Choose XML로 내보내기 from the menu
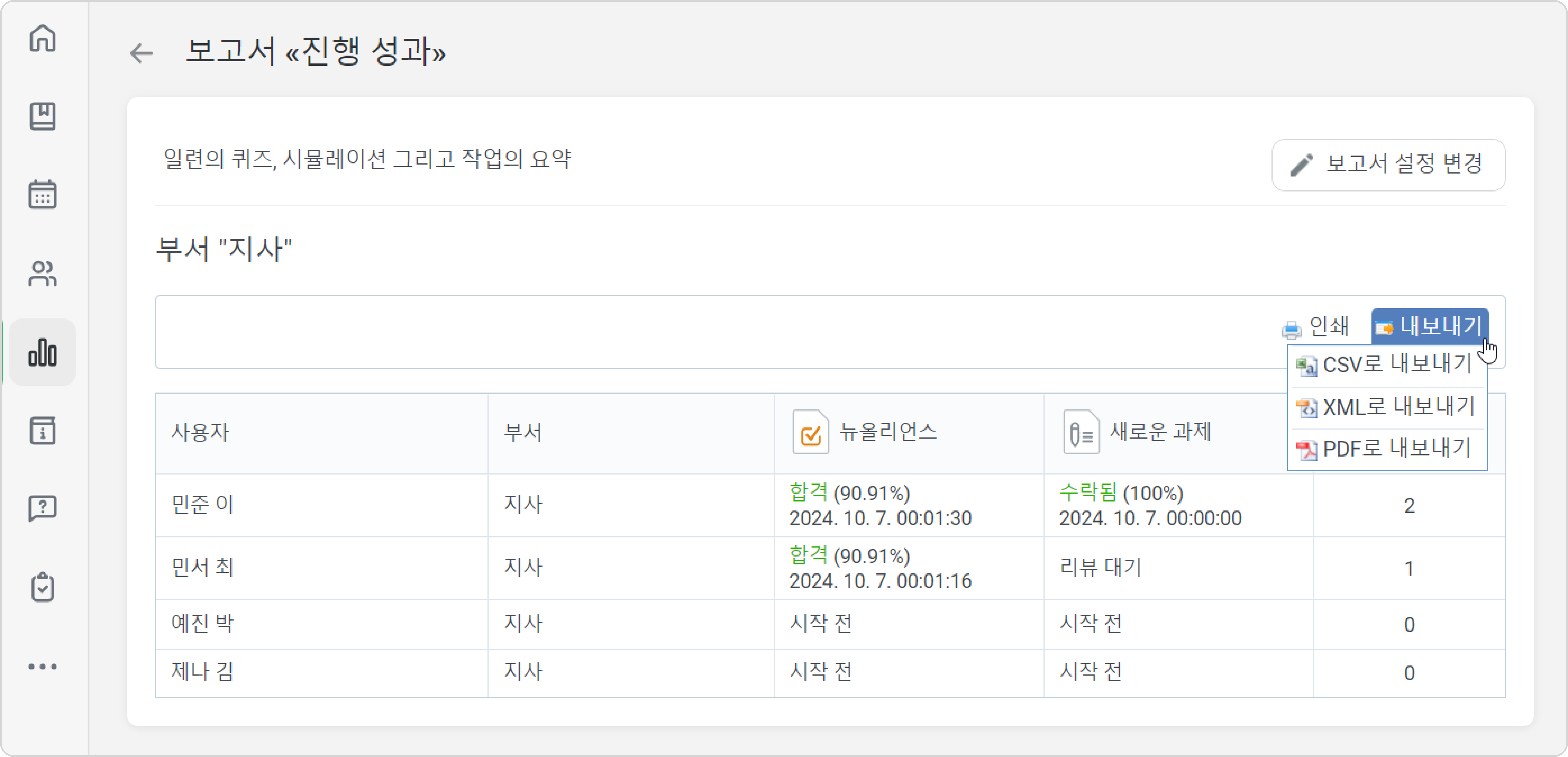 [1387, 407]
